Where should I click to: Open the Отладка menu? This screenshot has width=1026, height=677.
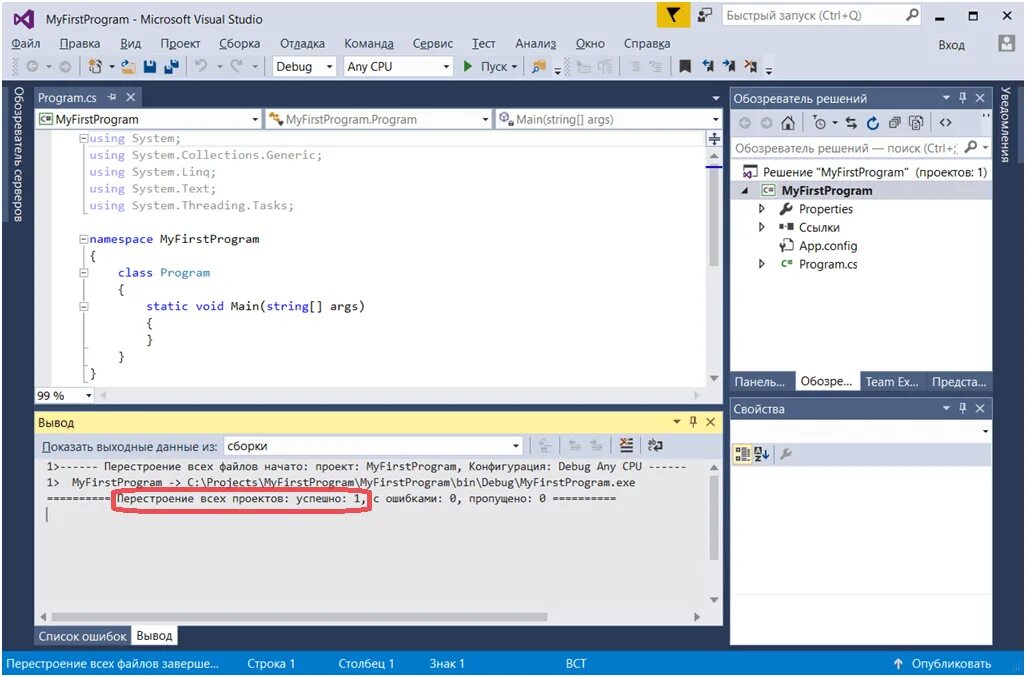302,43
